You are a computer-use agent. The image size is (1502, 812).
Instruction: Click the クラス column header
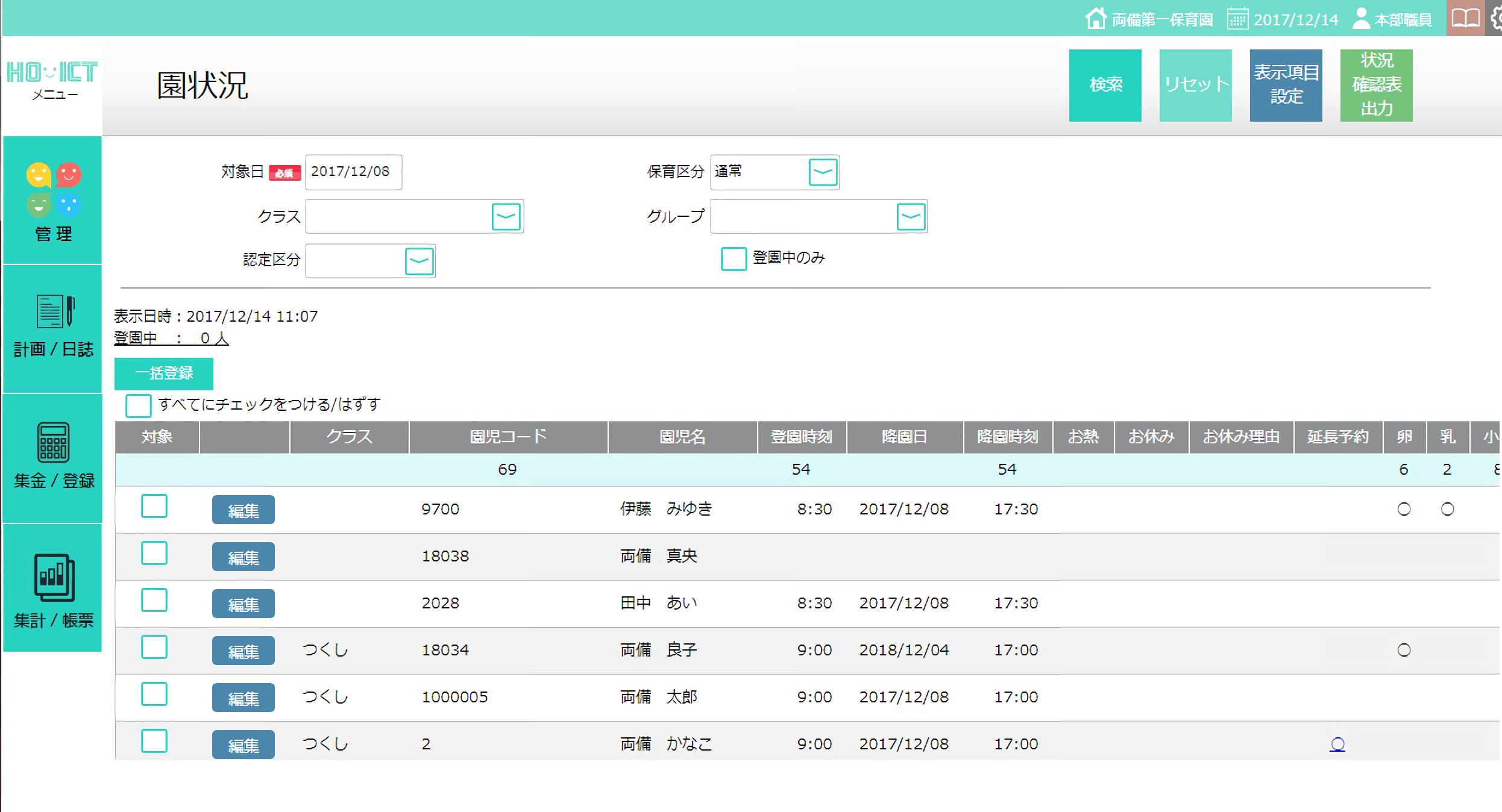(x=350, y=437)
